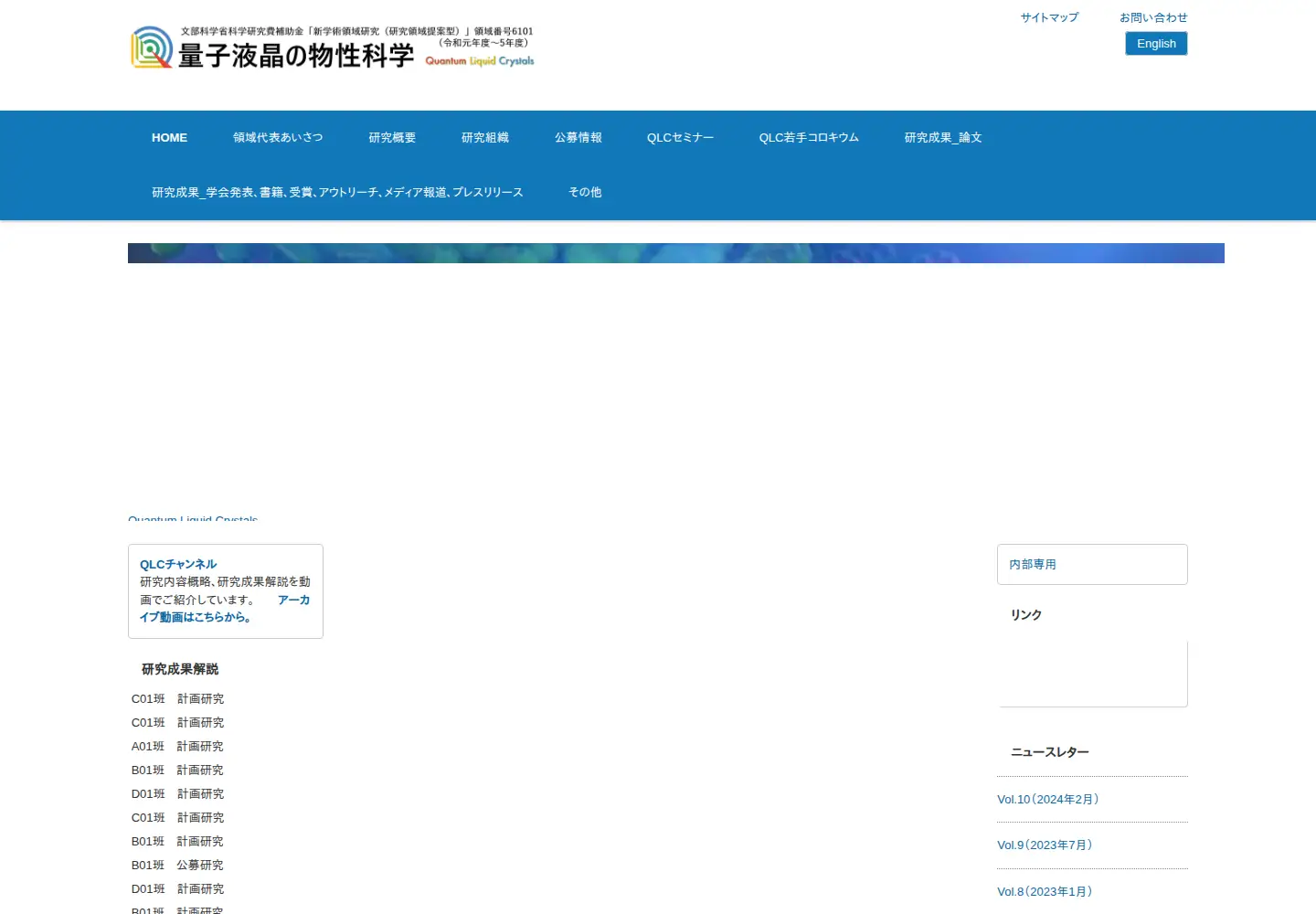The height and width of the screenshot is (914, 1316).
Task: Click the リンク sidebar heading
Action: point(1026,615)
